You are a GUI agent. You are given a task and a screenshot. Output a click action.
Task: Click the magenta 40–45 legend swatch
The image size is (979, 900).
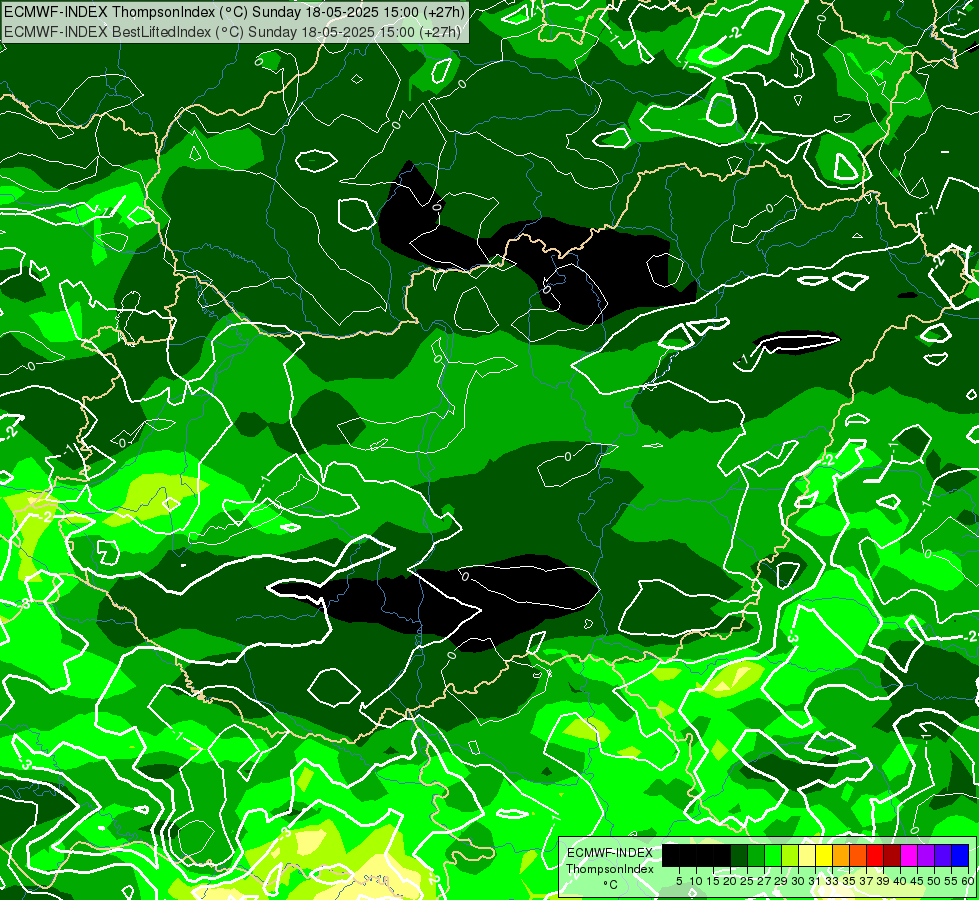point(909,856)
